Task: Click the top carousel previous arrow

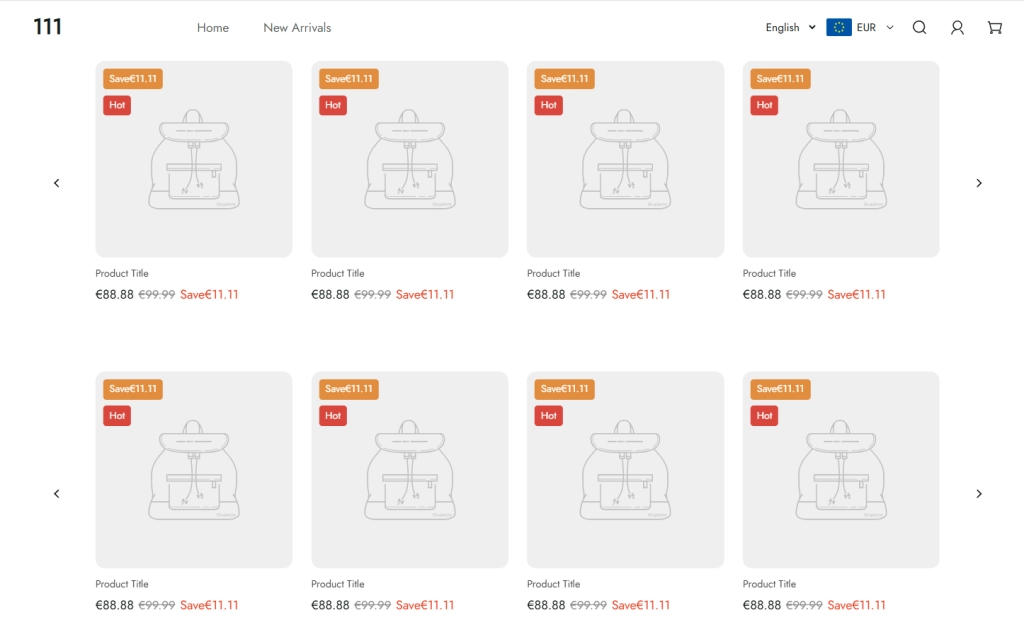Action: pos(57,183)
